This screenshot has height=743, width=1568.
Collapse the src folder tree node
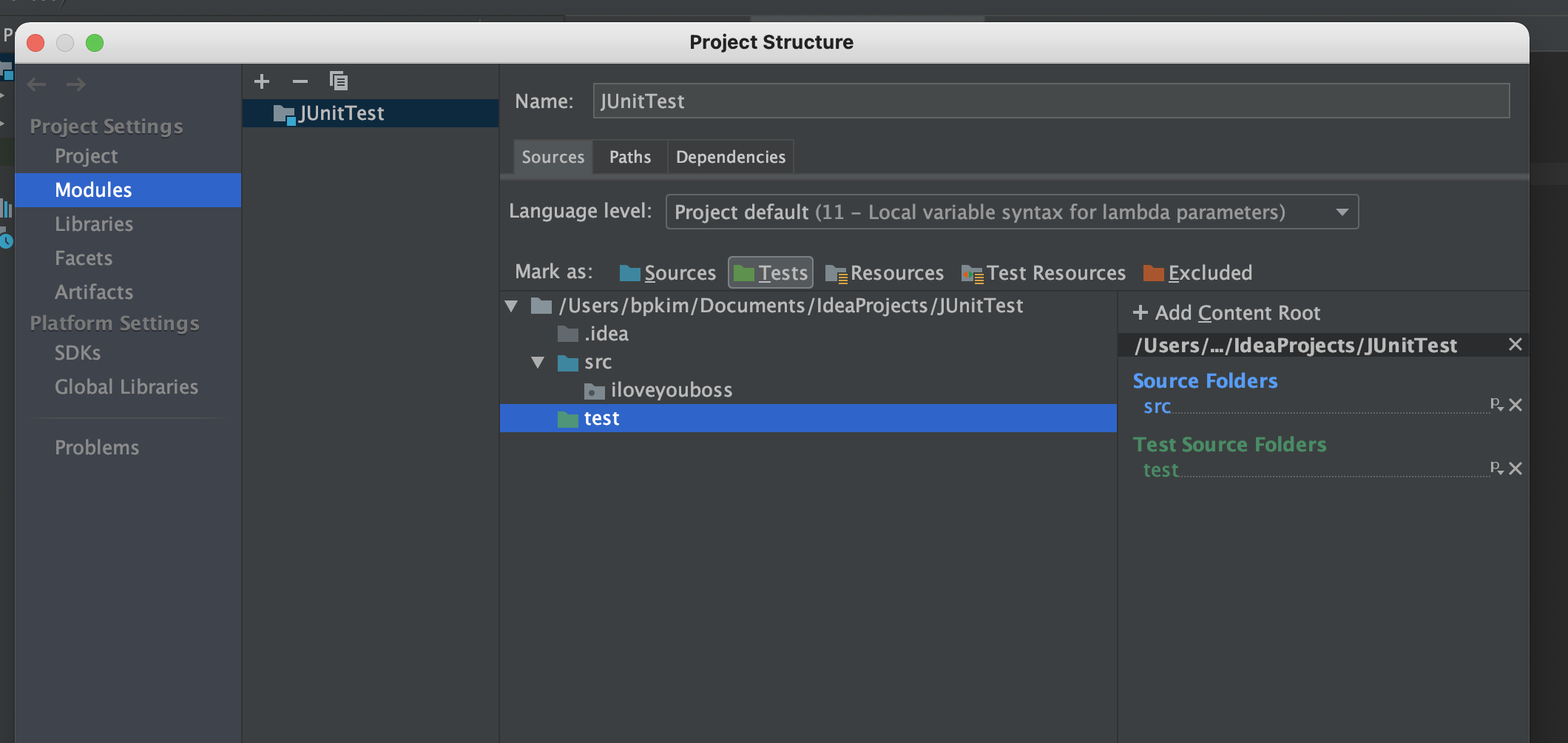[x=538, y=363]
